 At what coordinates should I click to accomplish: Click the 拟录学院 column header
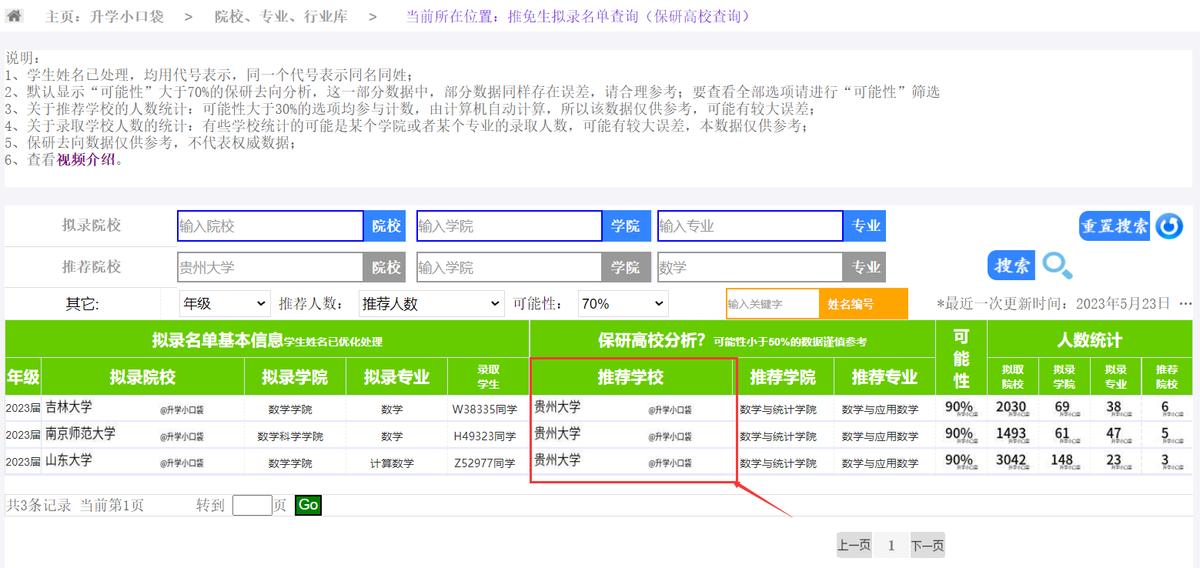[x=294, y=377]
